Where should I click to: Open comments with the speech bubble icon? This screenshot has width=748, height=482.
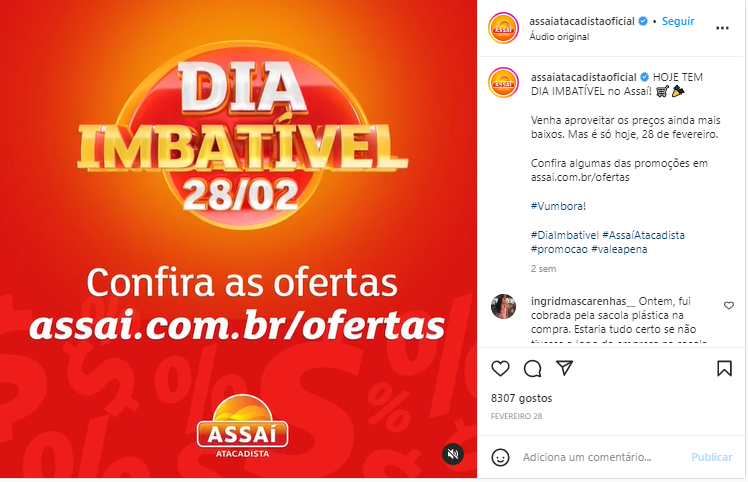pos(532,368)
